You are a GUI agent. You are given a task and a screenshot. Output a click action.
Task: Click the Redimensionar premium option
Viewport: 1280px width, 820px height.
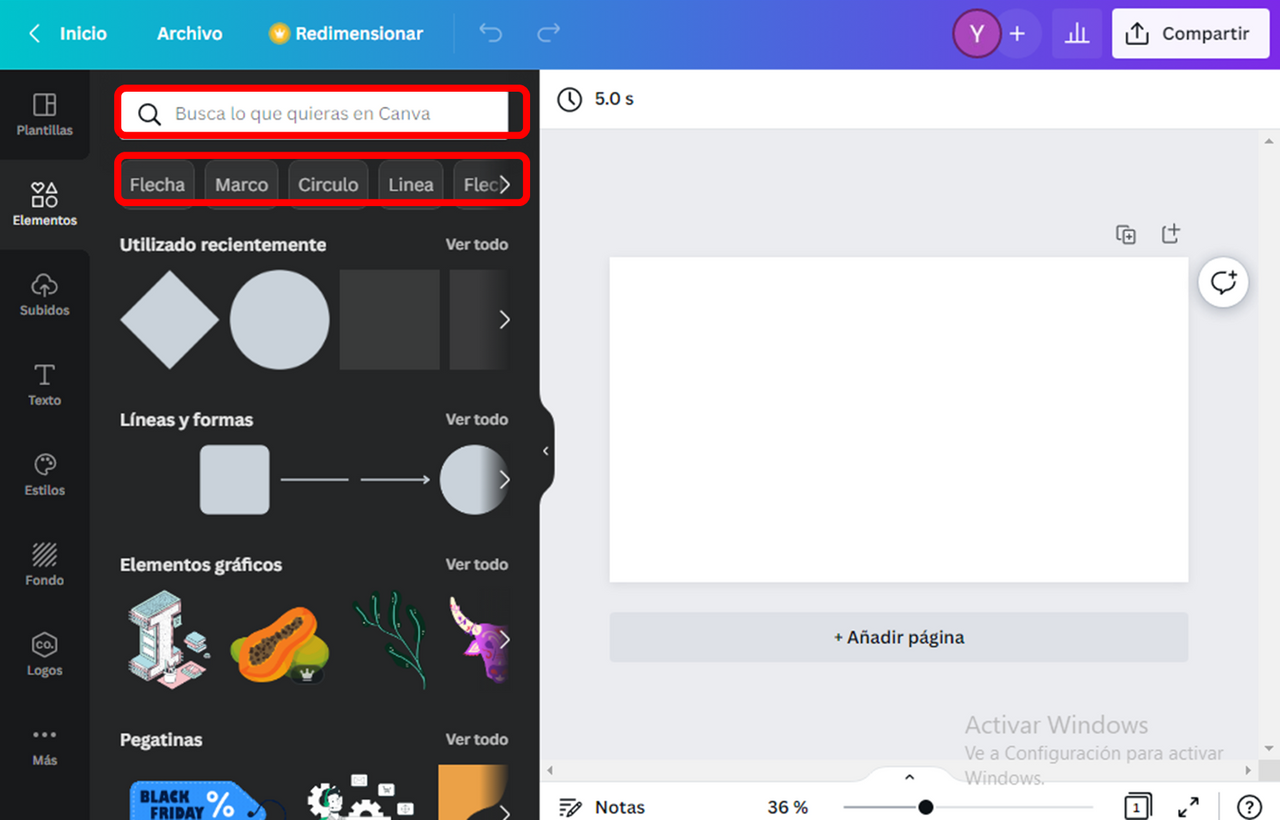[346, 34]
